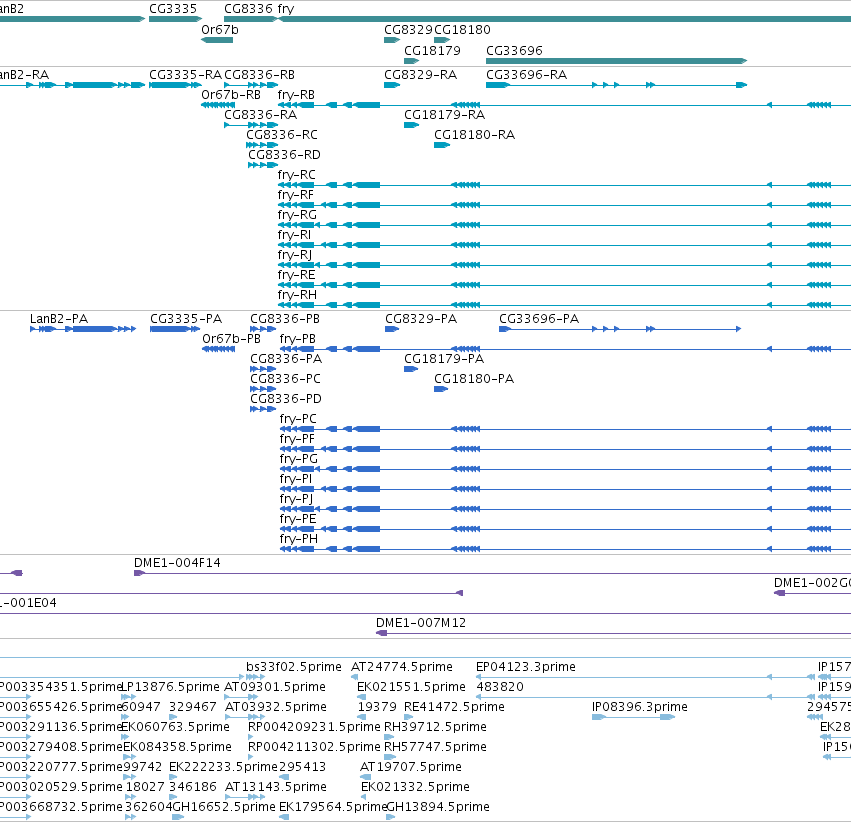
Task: Select EST GH16652.5prime
Action: click(x=224, y=808)
